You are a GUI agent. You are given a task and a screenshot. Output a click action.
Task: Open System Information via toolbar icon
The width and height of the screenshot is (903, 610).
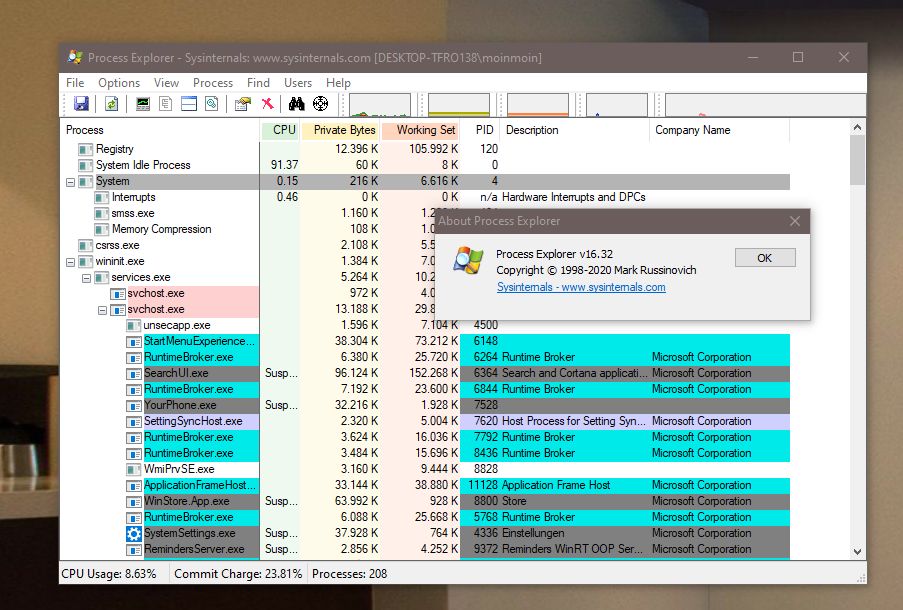142,104
